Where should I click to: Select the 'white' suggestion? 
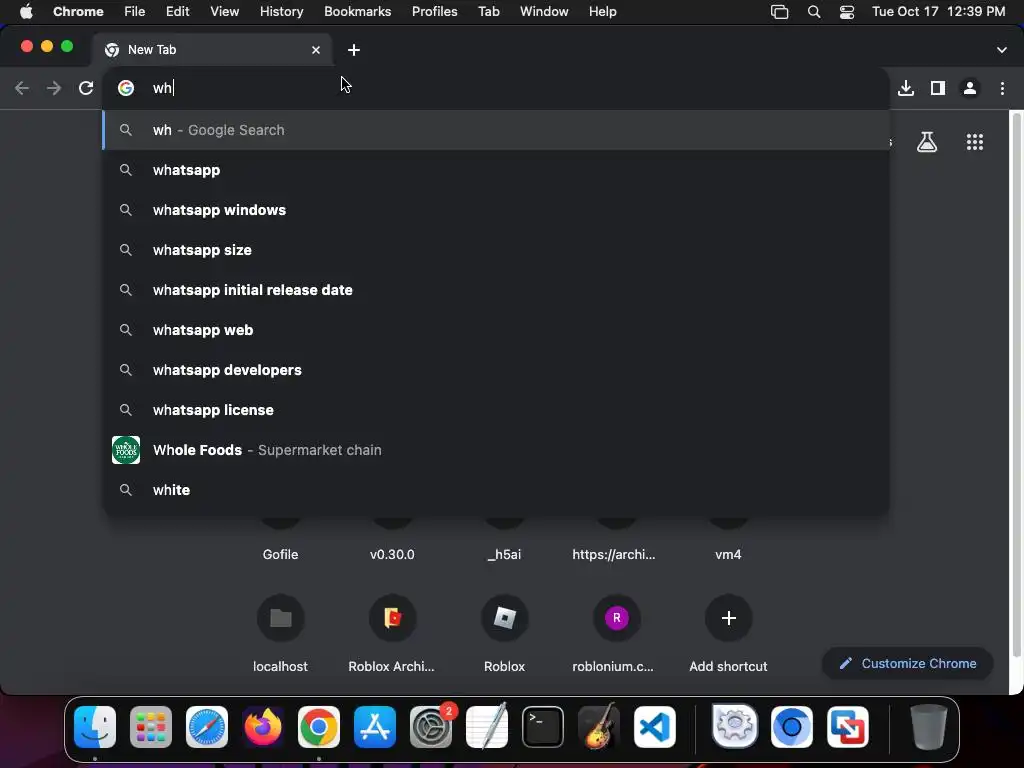coord(496,490)
